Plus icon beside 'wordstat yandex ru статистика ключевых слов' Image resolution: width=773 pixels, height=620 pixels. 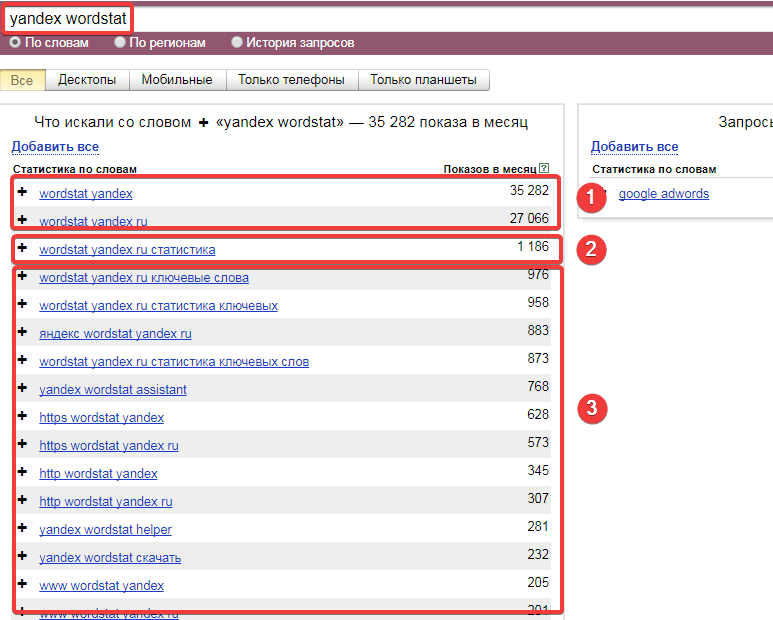(x=22, y=360)
